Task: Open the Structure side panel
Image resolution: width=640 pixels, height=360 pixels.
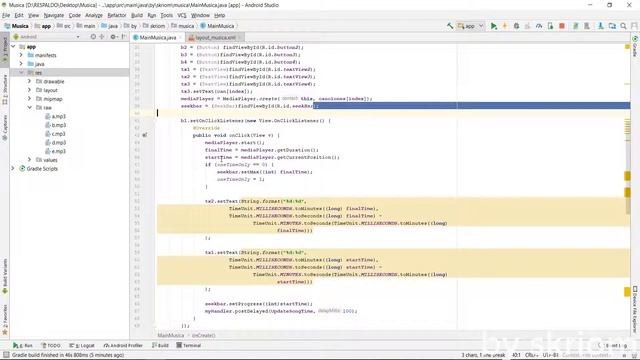Action: (5, 89)
